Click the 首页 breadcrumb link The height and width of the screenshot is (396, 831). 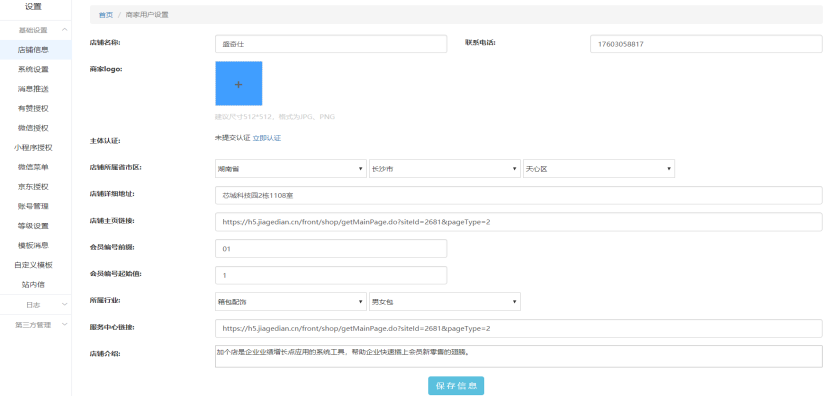(106, 15)
